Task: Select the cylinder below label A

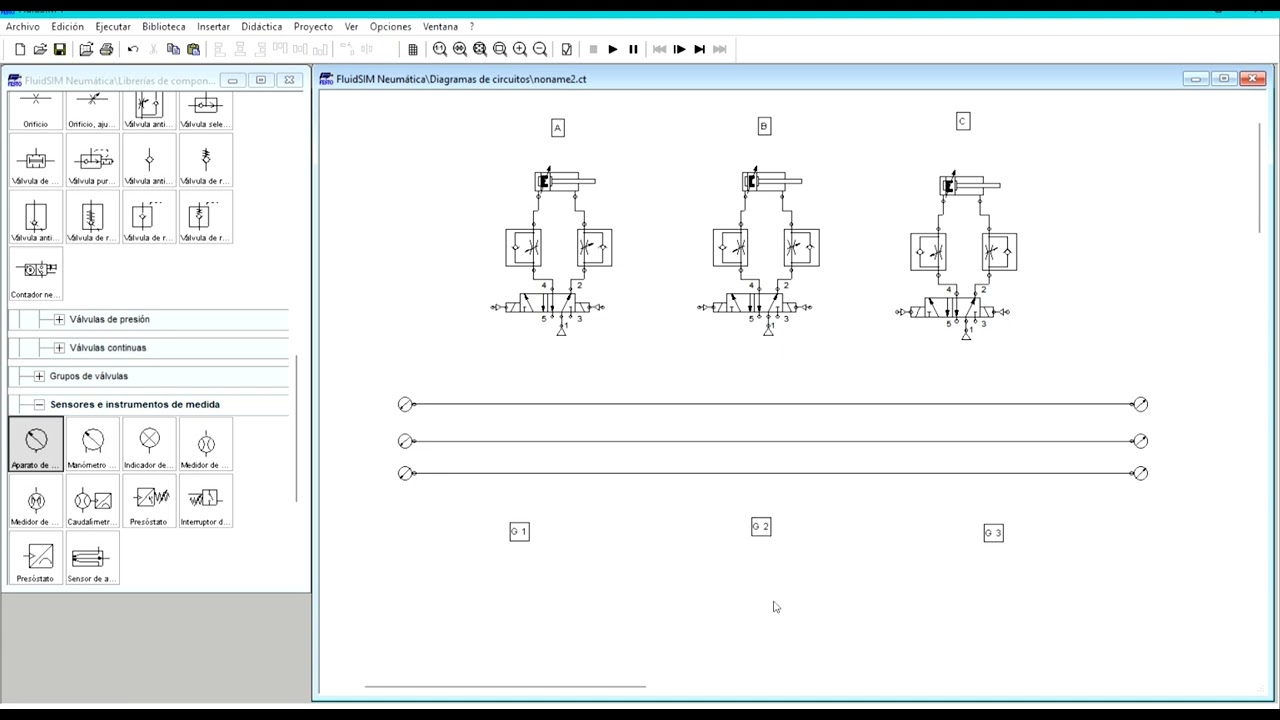Action: point(565,181)
